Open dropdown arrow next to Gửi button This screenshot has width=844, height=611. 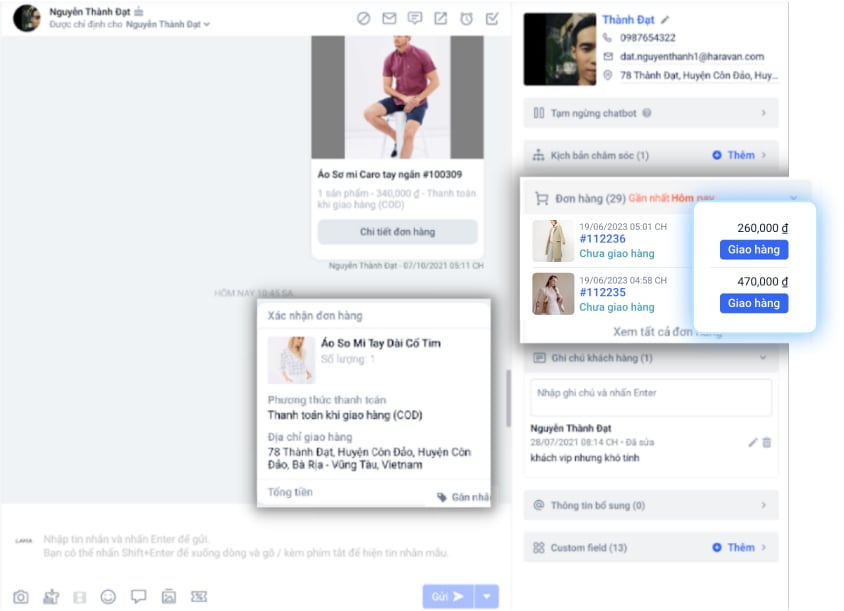(486, 596)
